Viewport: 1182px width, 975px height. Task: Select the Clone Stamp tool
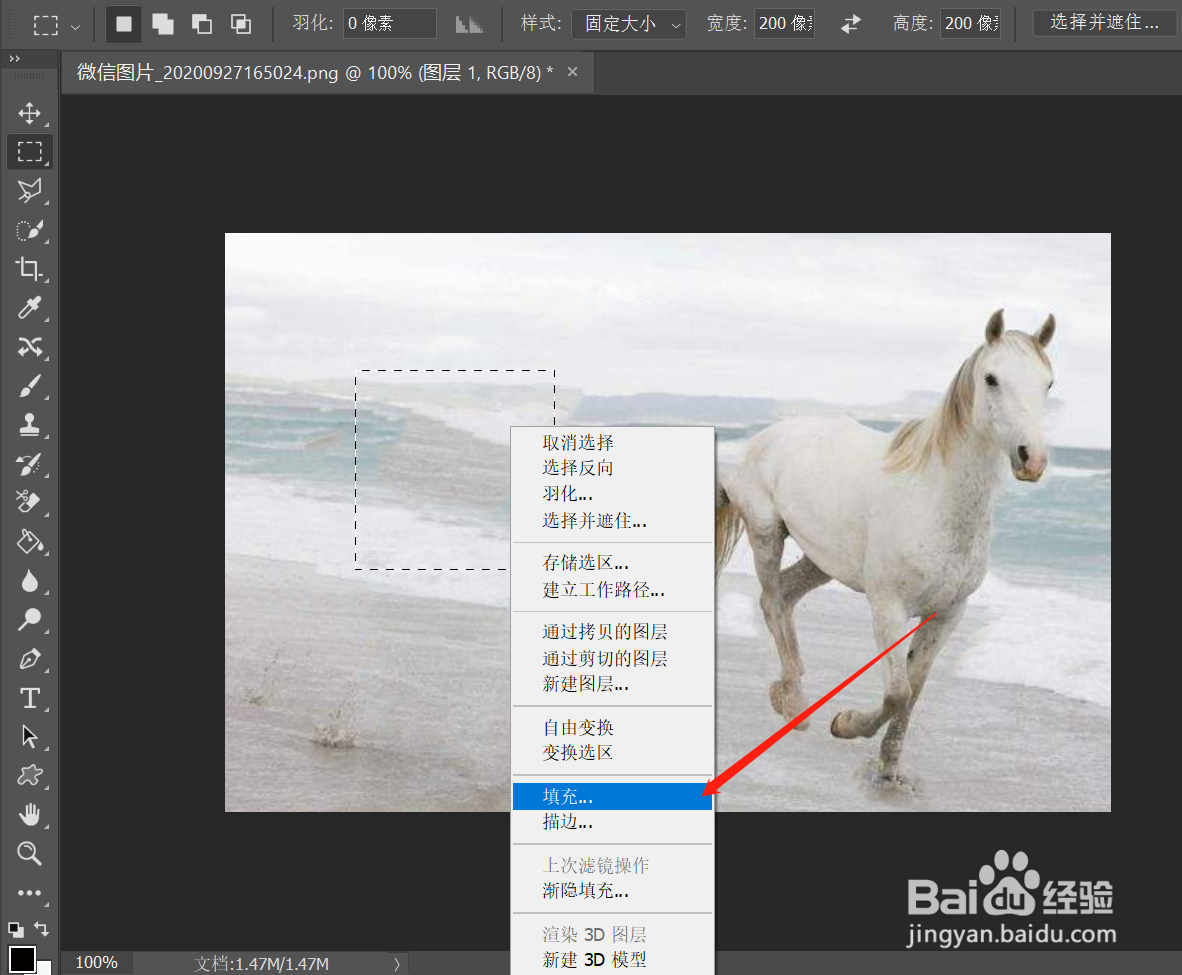[30, 425]
